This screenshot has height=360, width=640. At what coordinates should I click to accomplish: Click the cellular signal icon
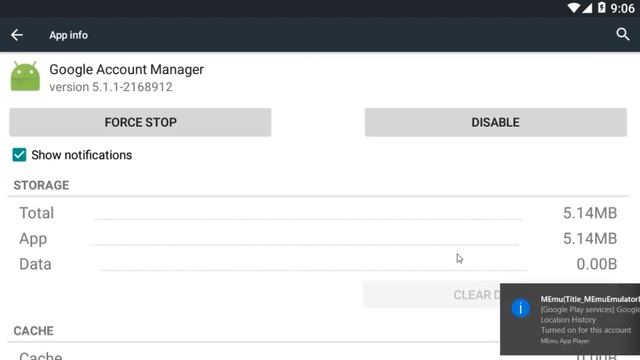pyautogui.click(x=587, y=8)
